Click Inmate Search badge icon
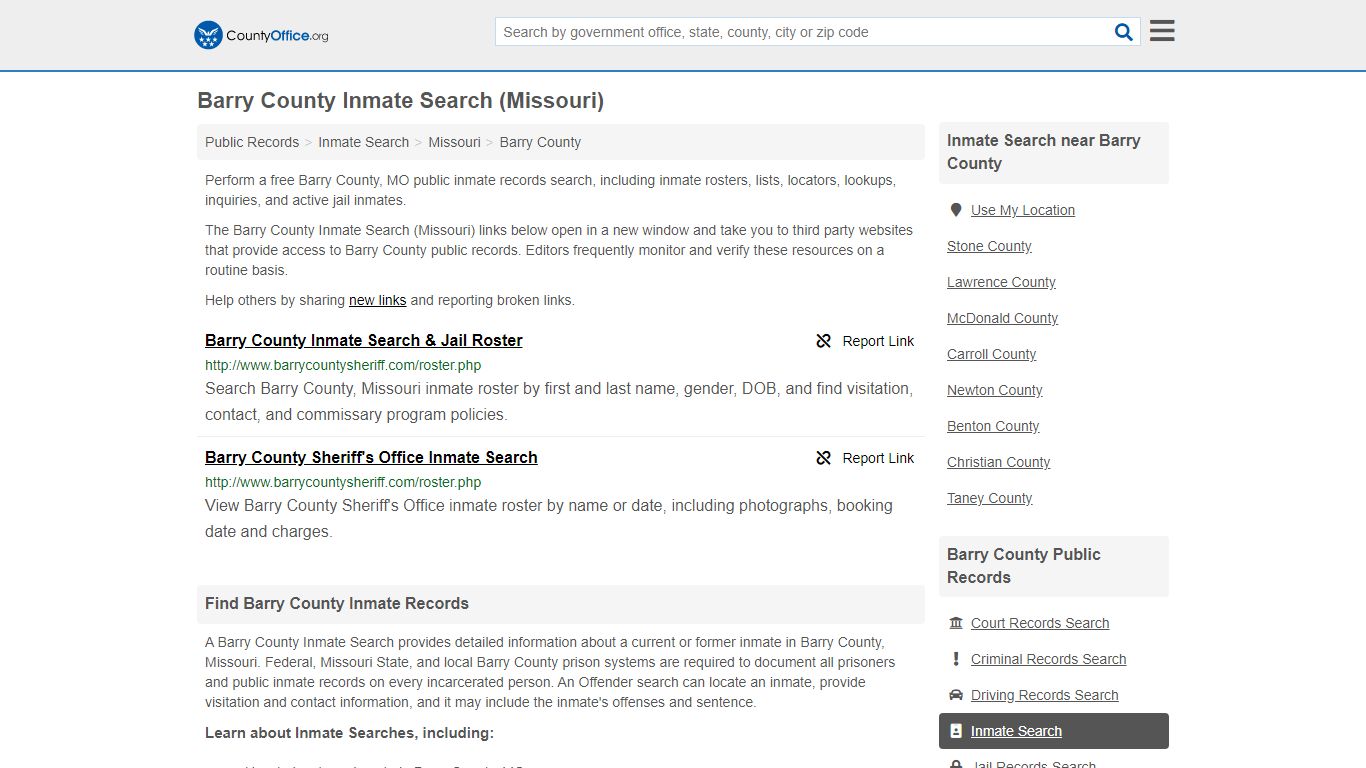The width and height of the screenshot is (1366, 768). (956, 731)
